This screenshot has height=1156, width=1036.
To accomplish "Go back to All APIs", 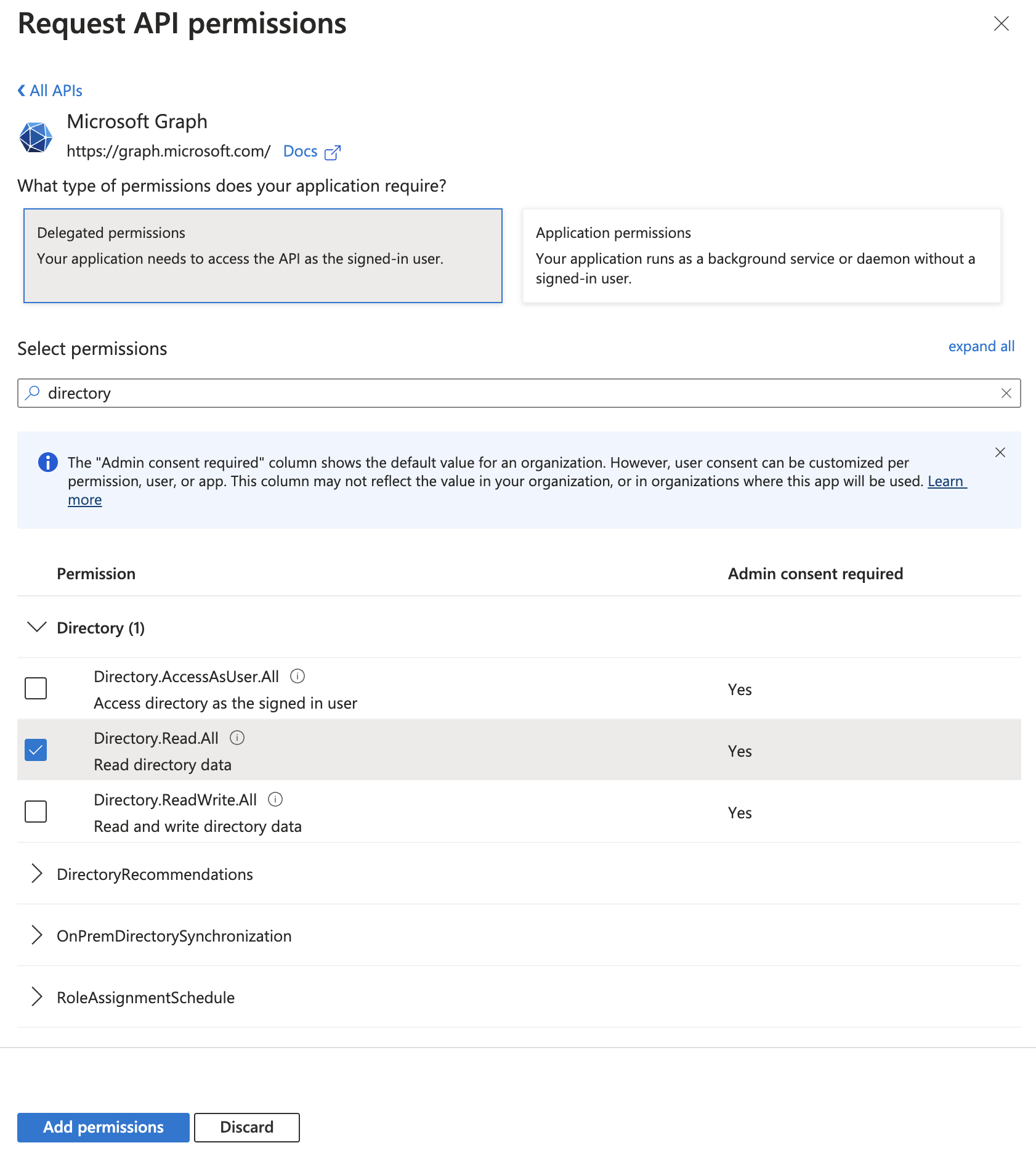I will point(51,91).
